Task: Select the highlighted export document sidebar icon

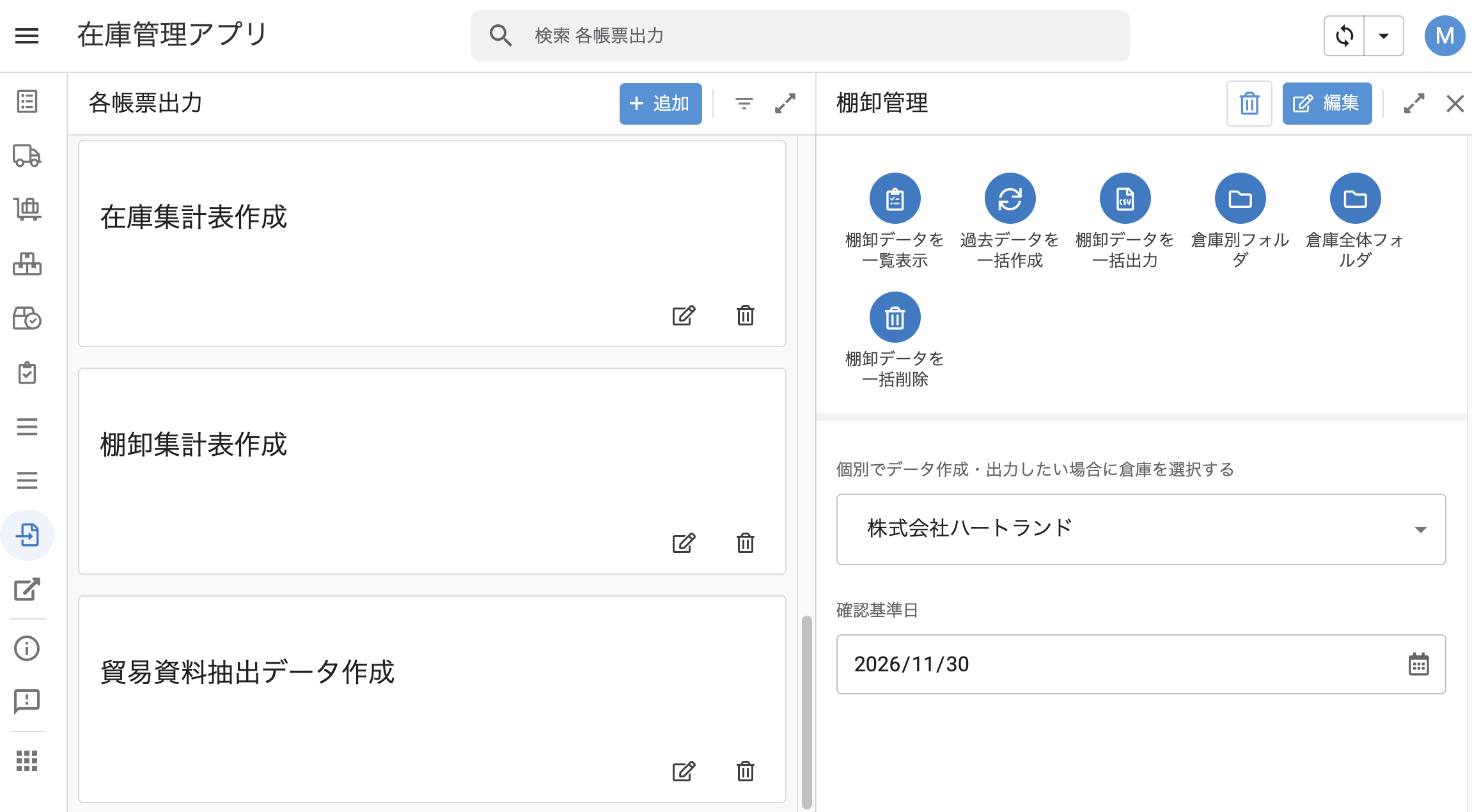Action: 27,535
